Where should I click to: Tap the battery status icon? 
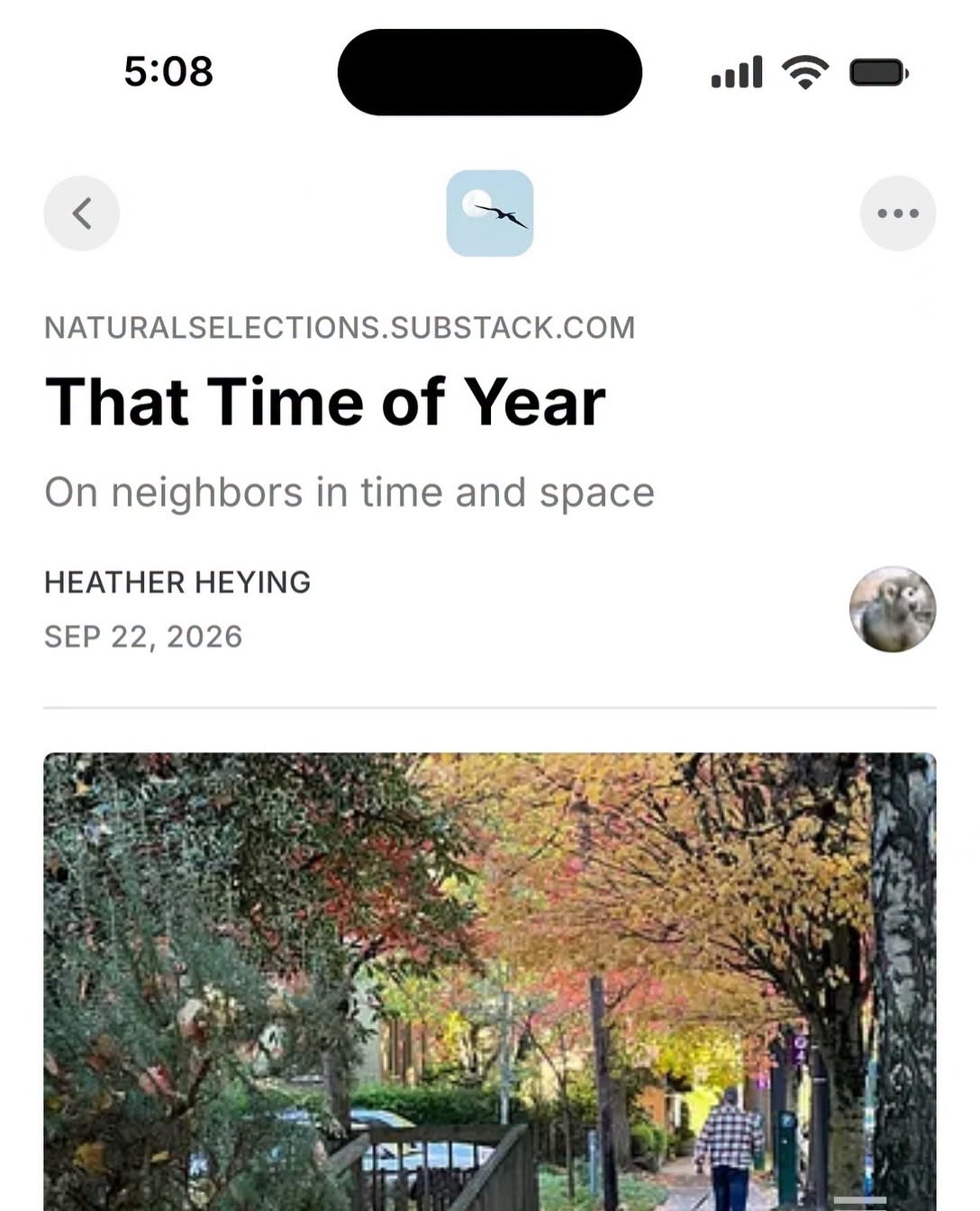[879, 72]
